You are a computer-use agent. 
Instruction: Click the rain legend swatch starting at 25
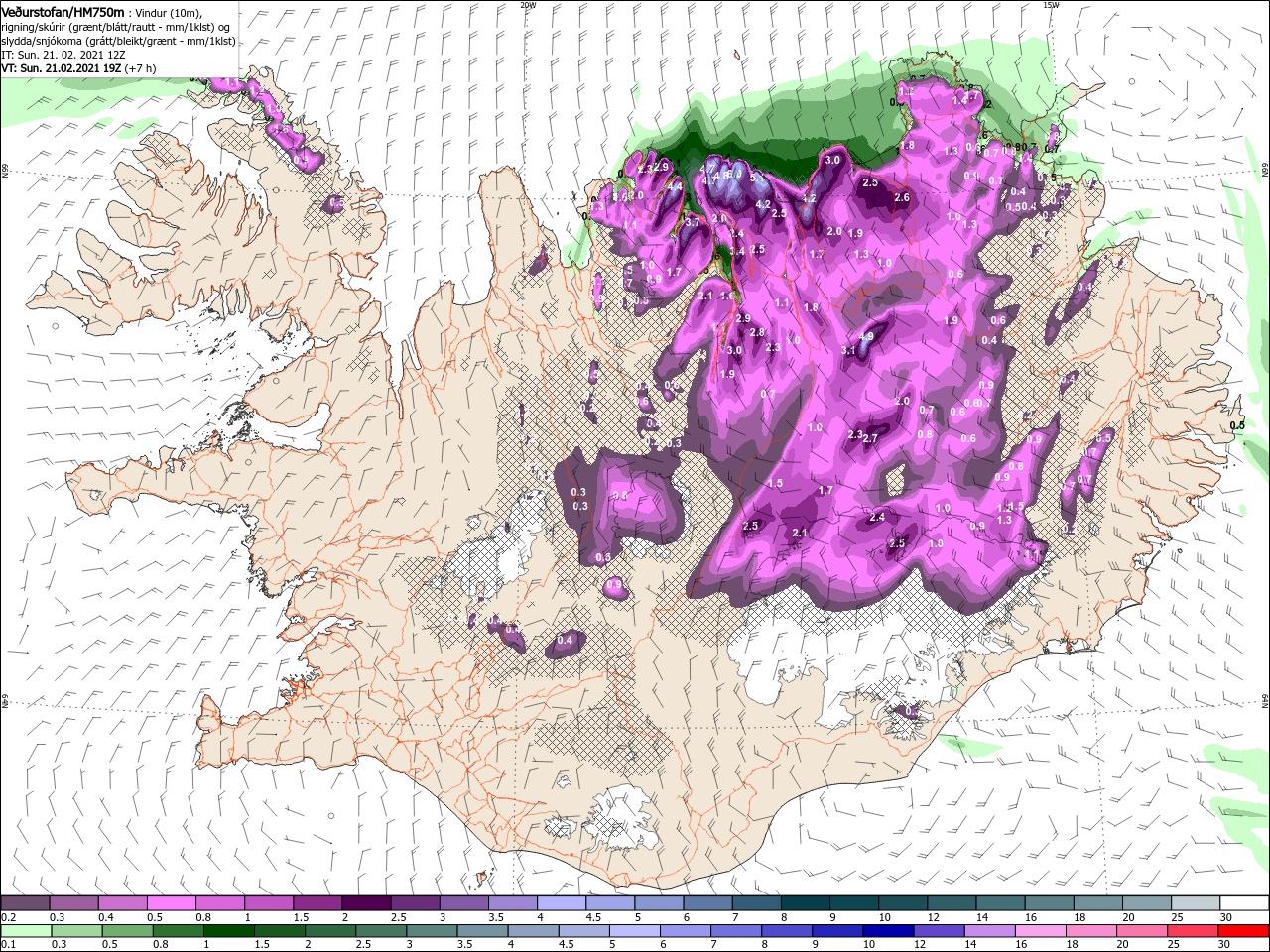[x=1192, y=931]
